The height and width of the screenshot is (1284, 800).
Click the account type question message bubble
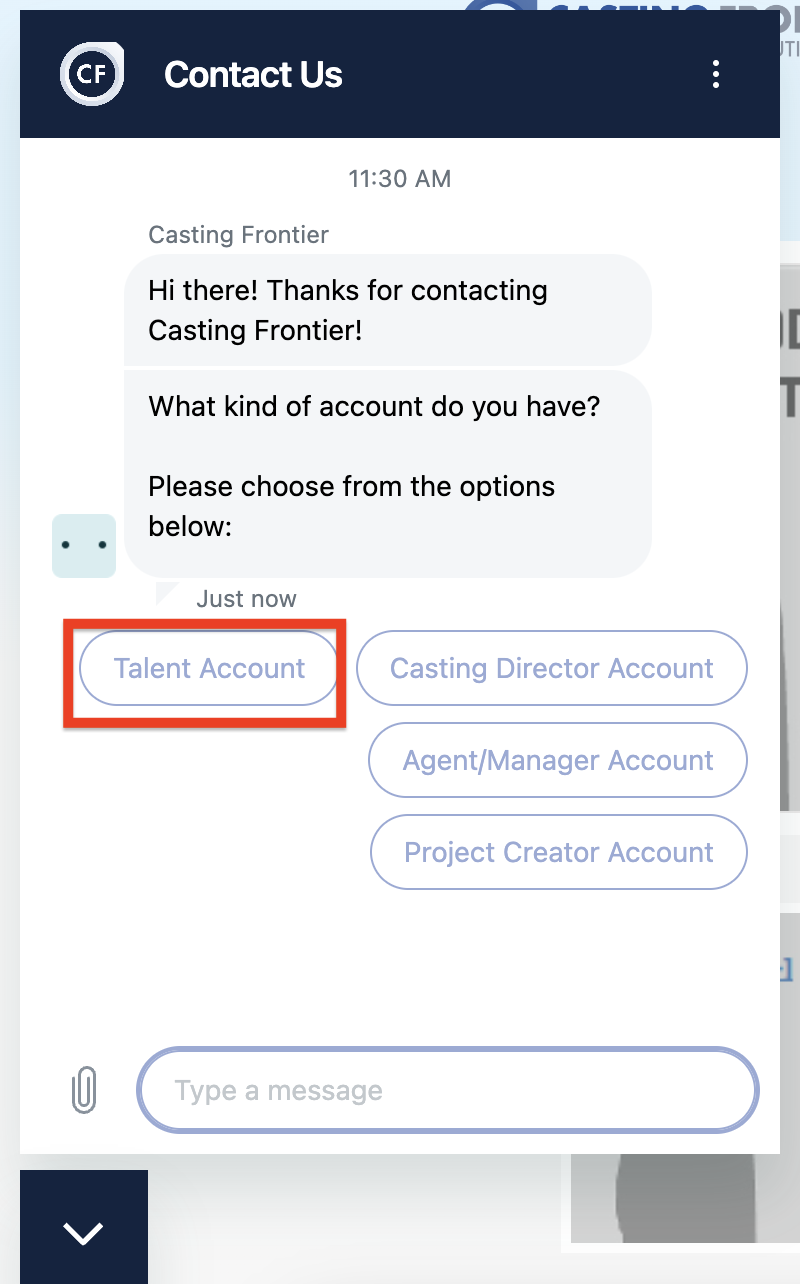388,473
